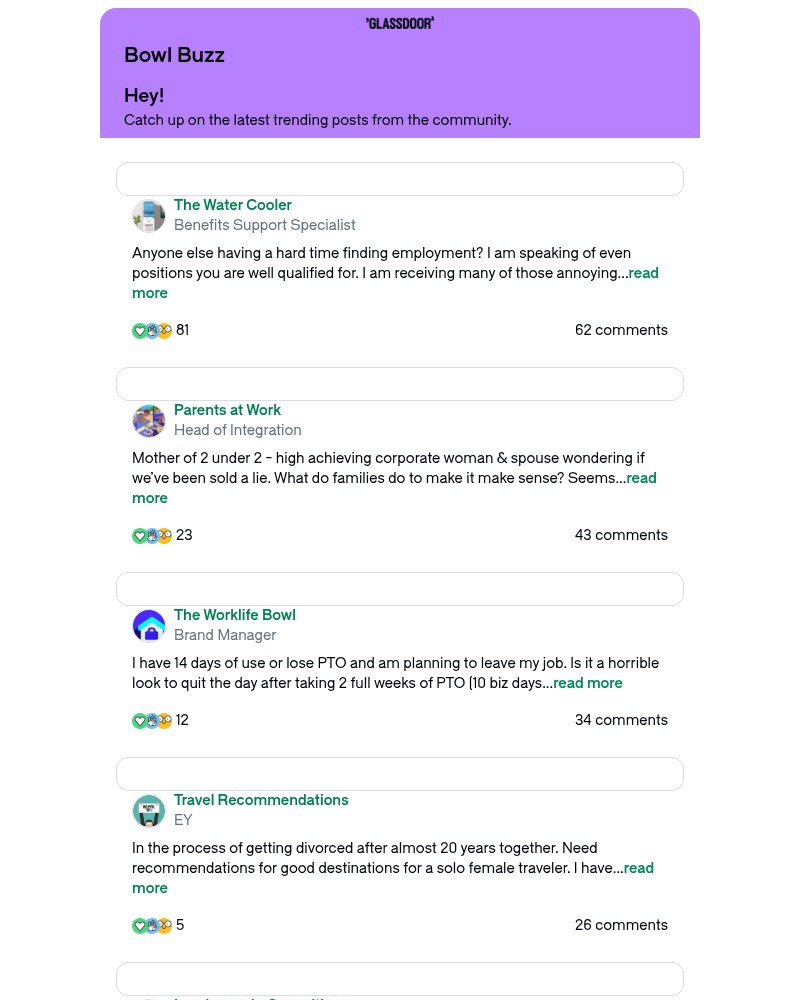
Task: Click reaction emojis showing 23 reactions
Action: click(x=152, y=536)
